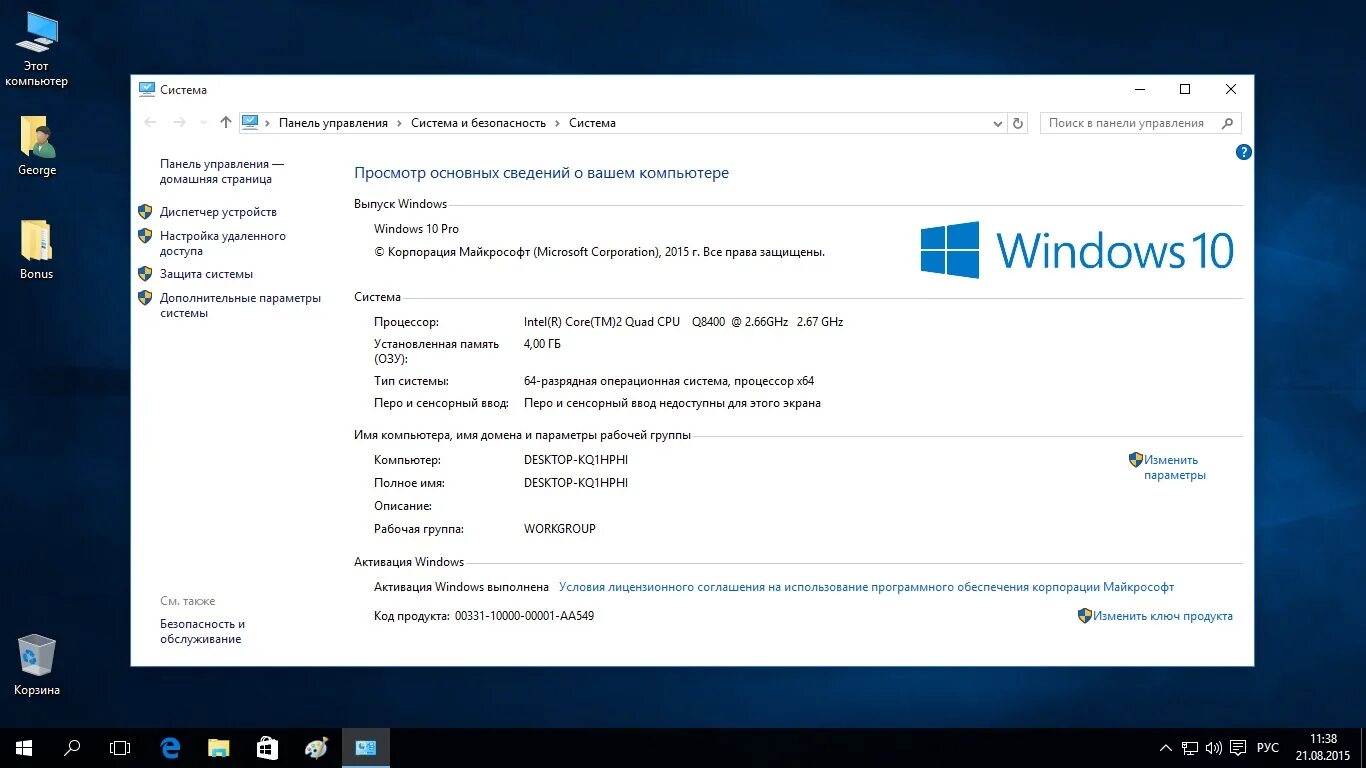1366x768 pixels.
Task: Click the WORKGROUP value
Action: click(x=559, y=529)
